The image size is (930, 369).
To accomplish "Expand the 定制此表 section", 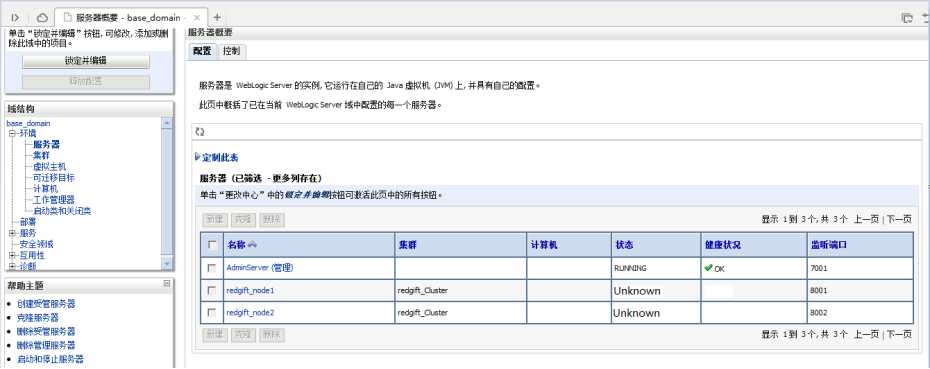I will coord(216,157).
